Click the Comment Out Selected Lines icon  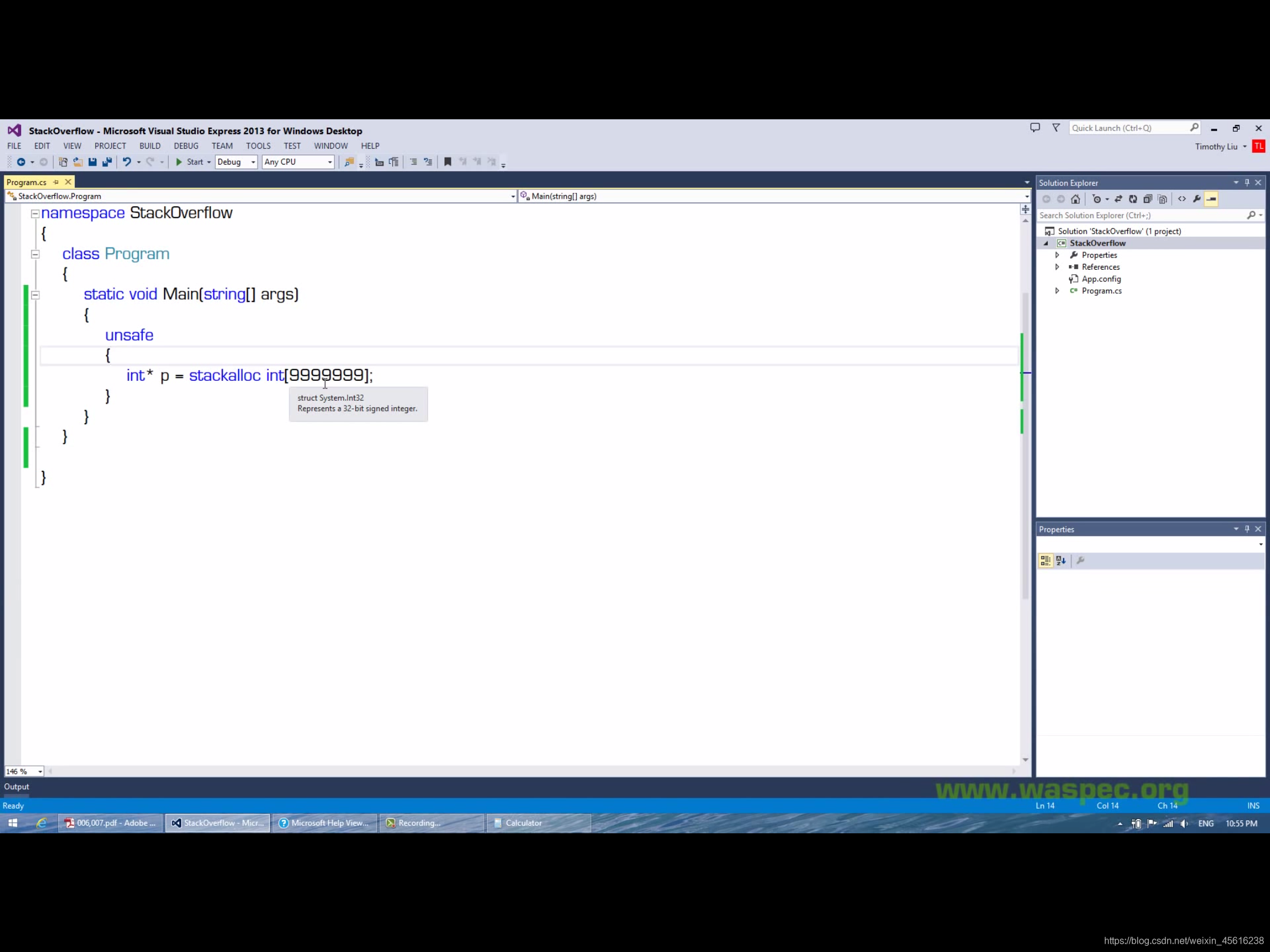(x=413, y=162)
